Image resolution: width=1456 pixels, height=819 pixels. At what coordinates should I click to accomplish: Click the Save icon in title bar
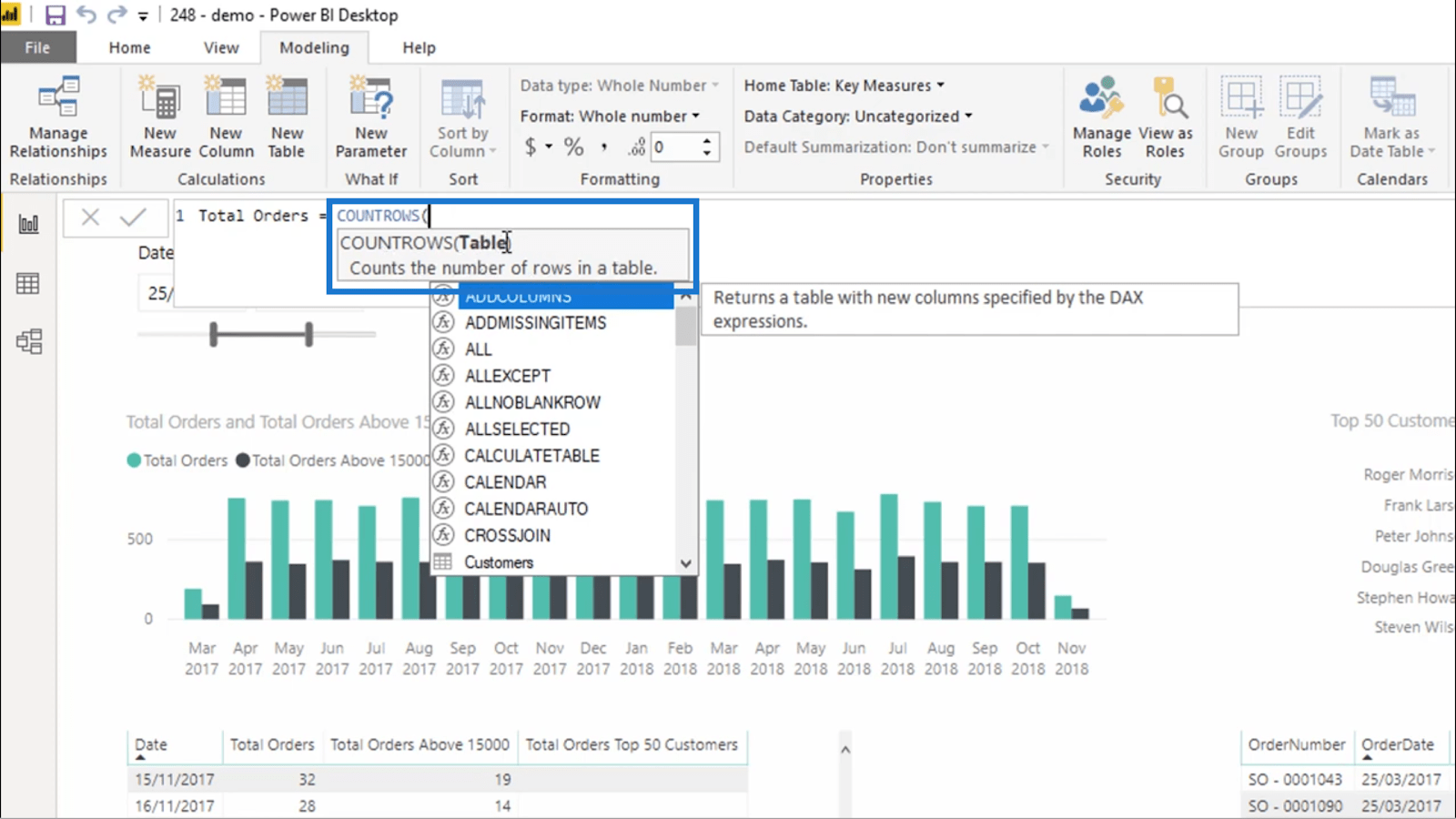(x=55, y=15)
